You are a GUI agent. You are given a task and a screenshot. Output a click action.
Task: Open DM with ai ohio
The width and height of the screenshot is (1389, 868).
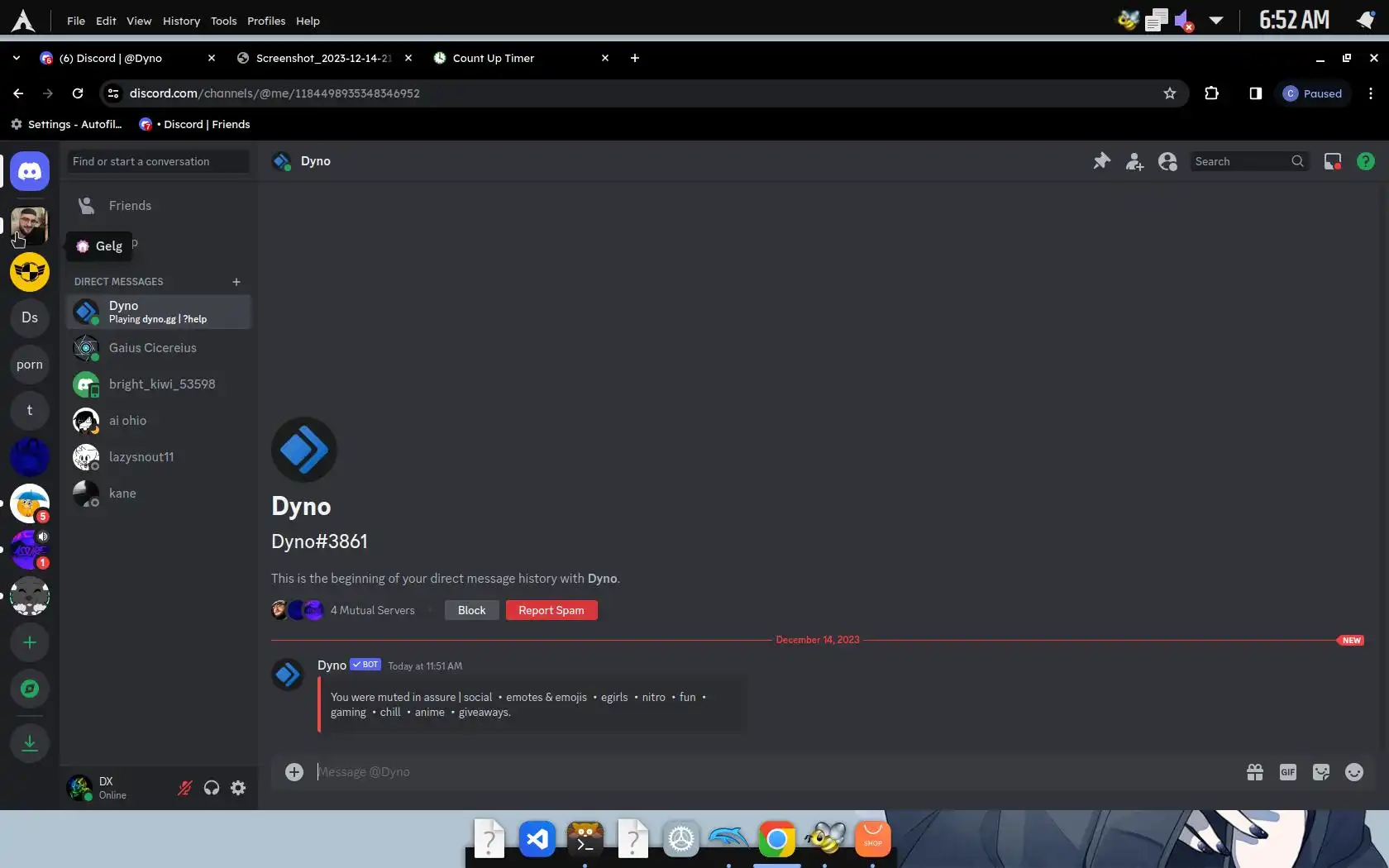158,421
